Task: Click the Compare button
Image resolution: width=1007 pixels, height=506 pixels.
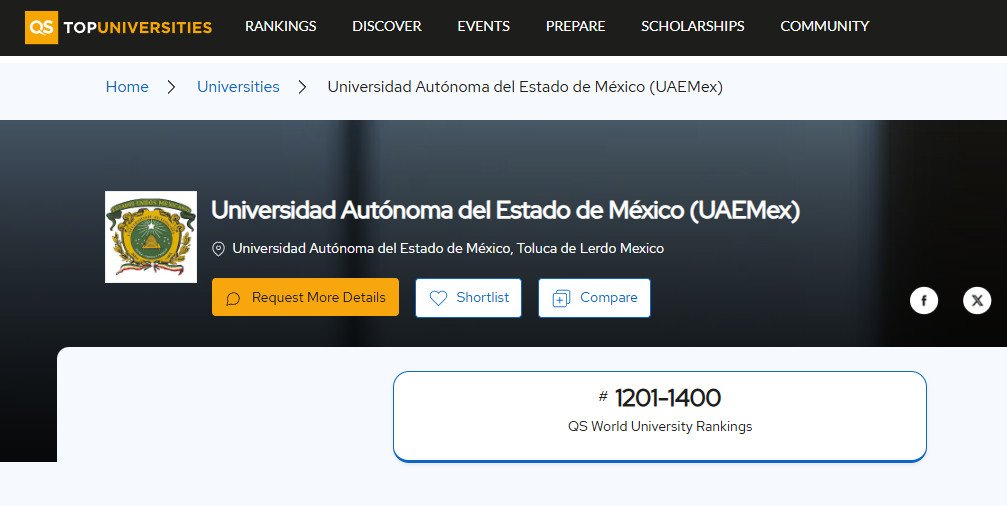Action: (594, 298)
